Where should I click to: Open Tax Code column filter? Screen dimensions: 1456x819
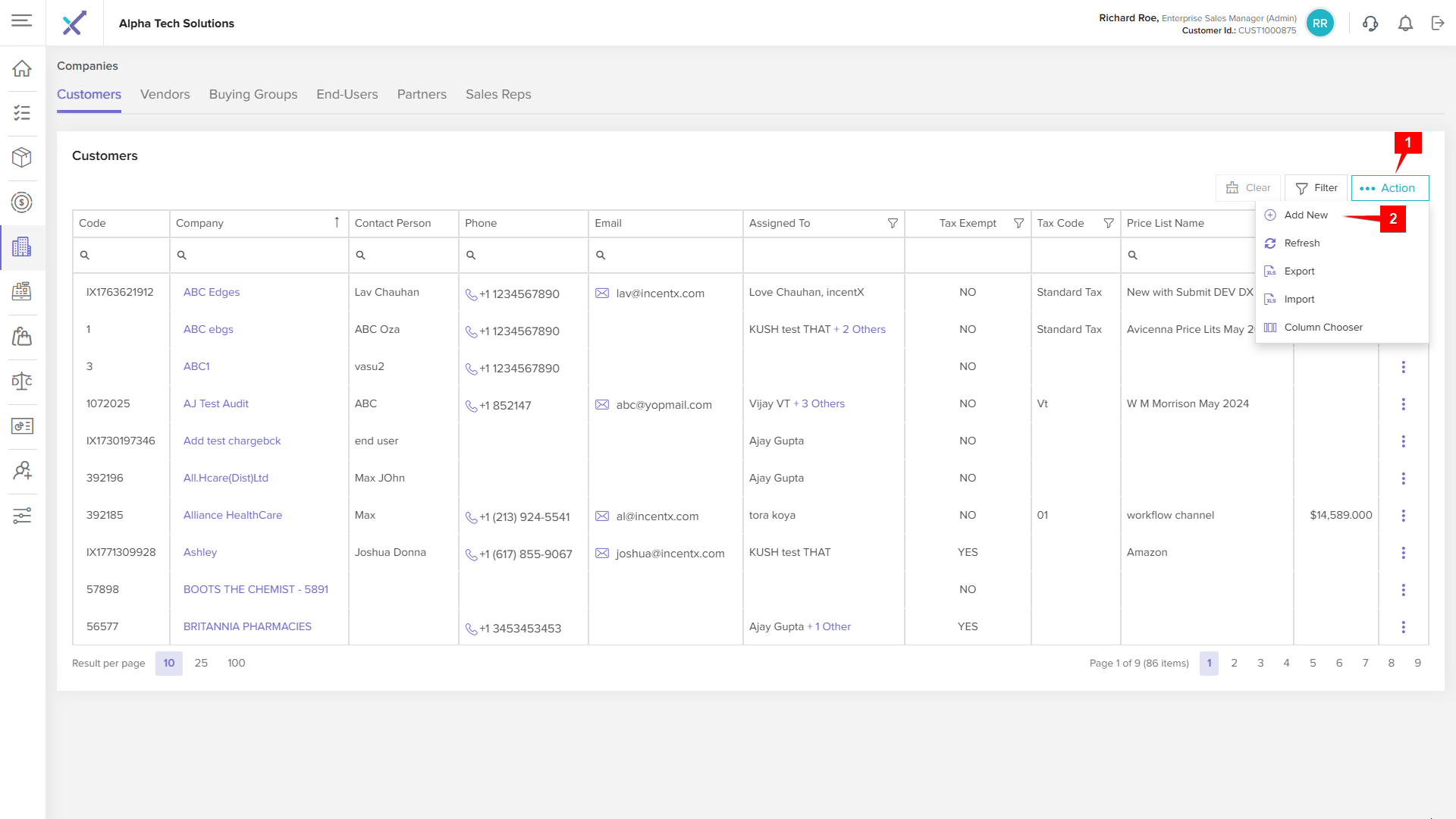click(x=1108, y=223)
